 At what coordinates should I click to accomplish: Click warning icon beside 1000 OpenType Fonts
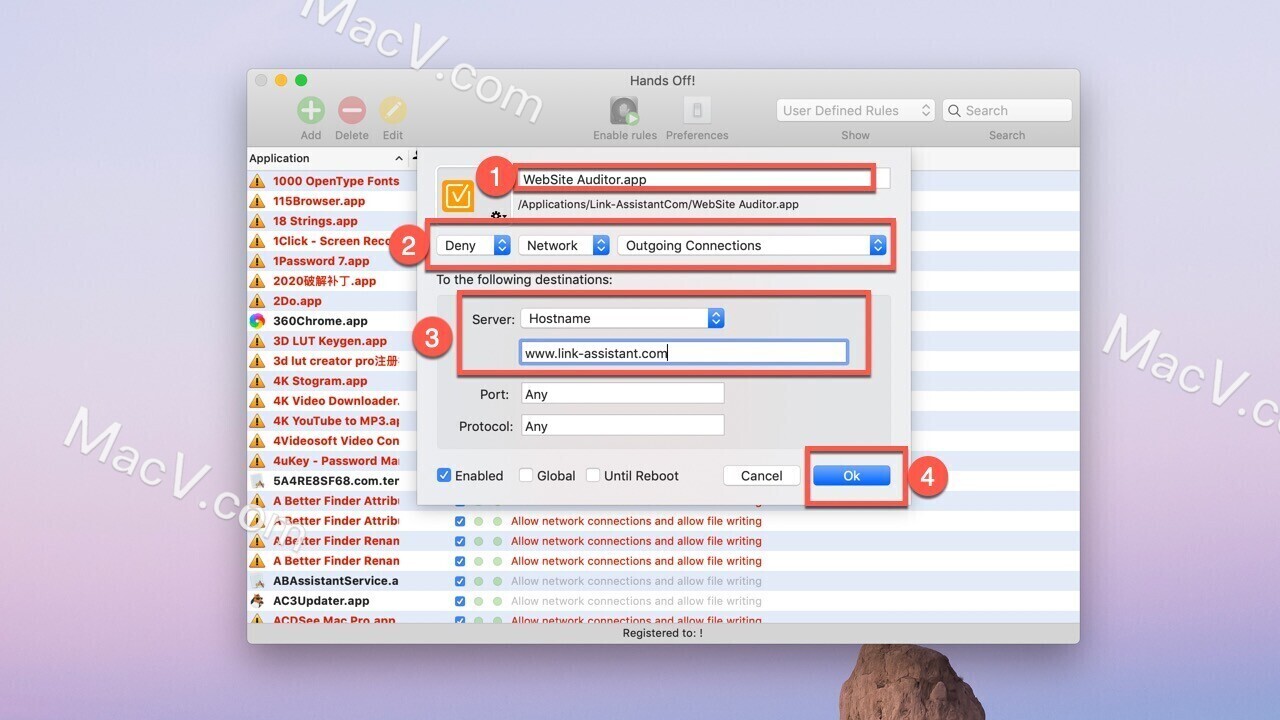[x=257, y=181]
